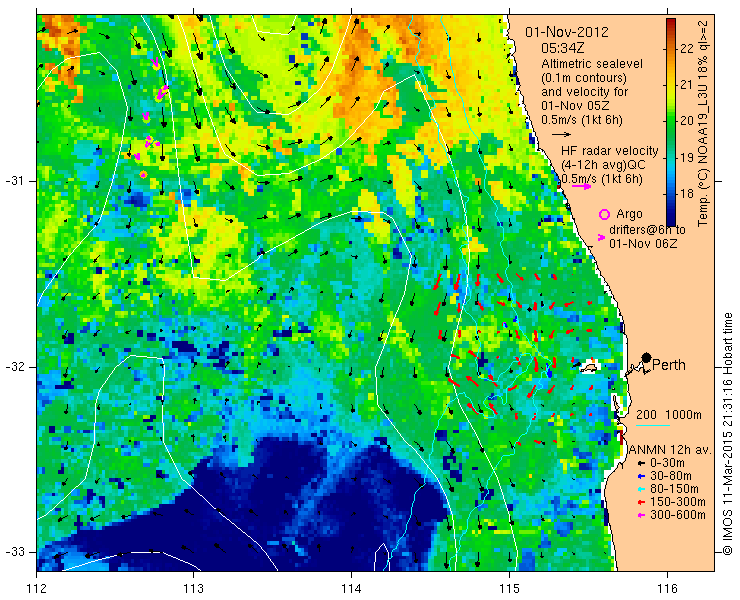This screenshot has width=740, height=600.
Task: Click longitude axis label 112
Action: pyautogui.click(x=37, y=589)
